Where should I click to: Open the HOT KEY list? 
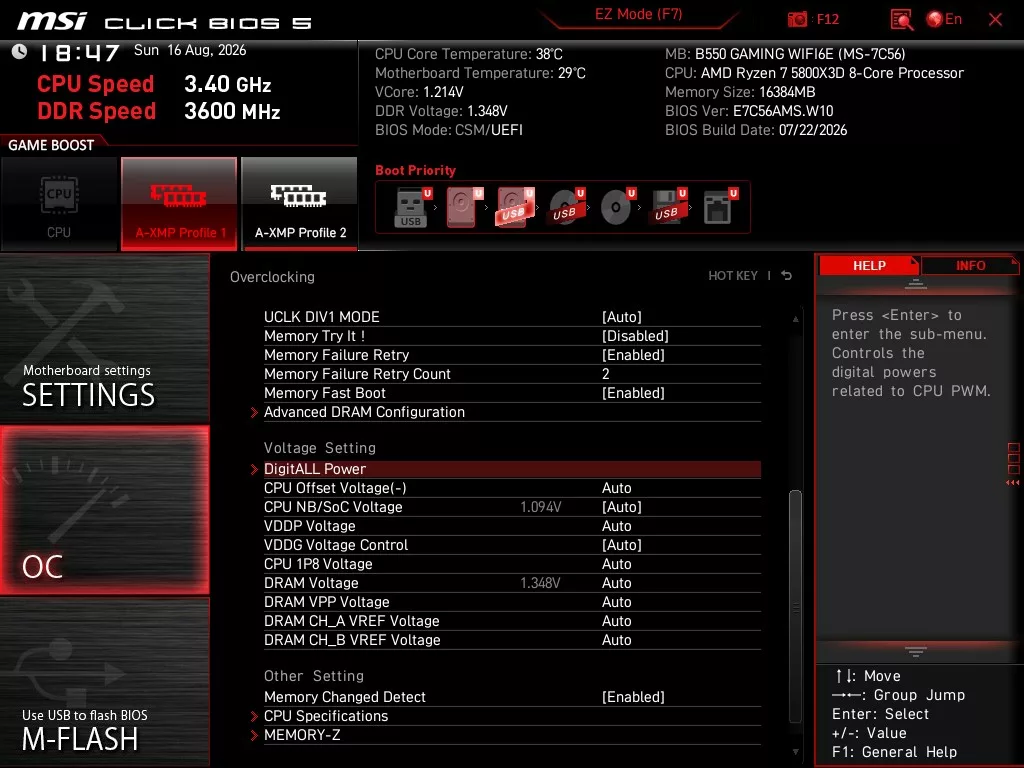[733, 276]
